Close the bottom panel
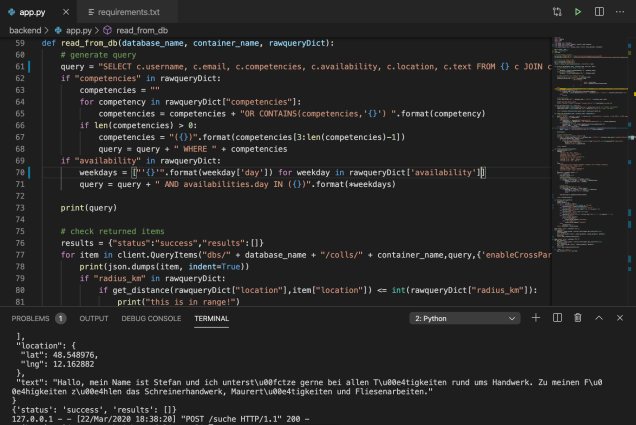This screenshot has width=636, height=425. pos(620,318)
